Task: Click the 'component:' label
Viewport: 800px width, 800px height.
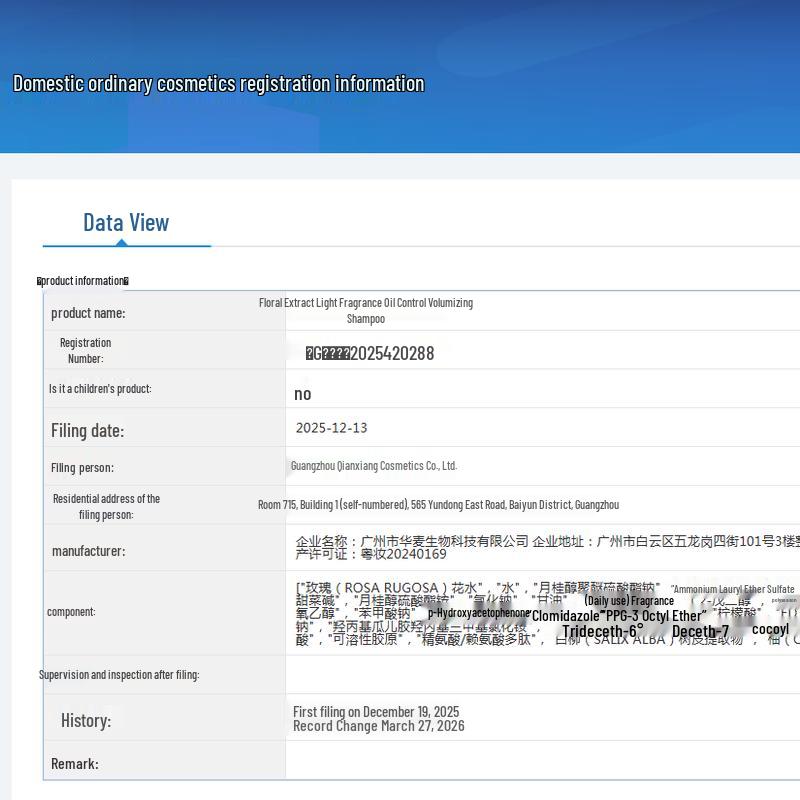Action: coord(71,612)
